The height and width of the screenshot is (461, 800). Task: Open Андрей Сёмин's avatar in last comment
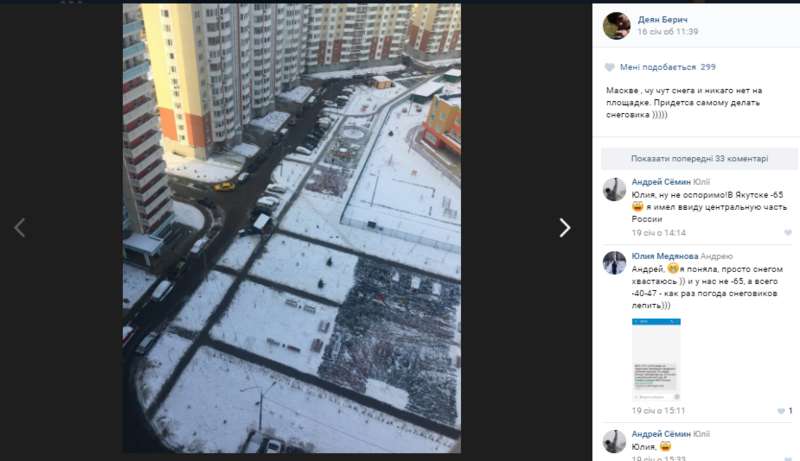click(614, 441)
